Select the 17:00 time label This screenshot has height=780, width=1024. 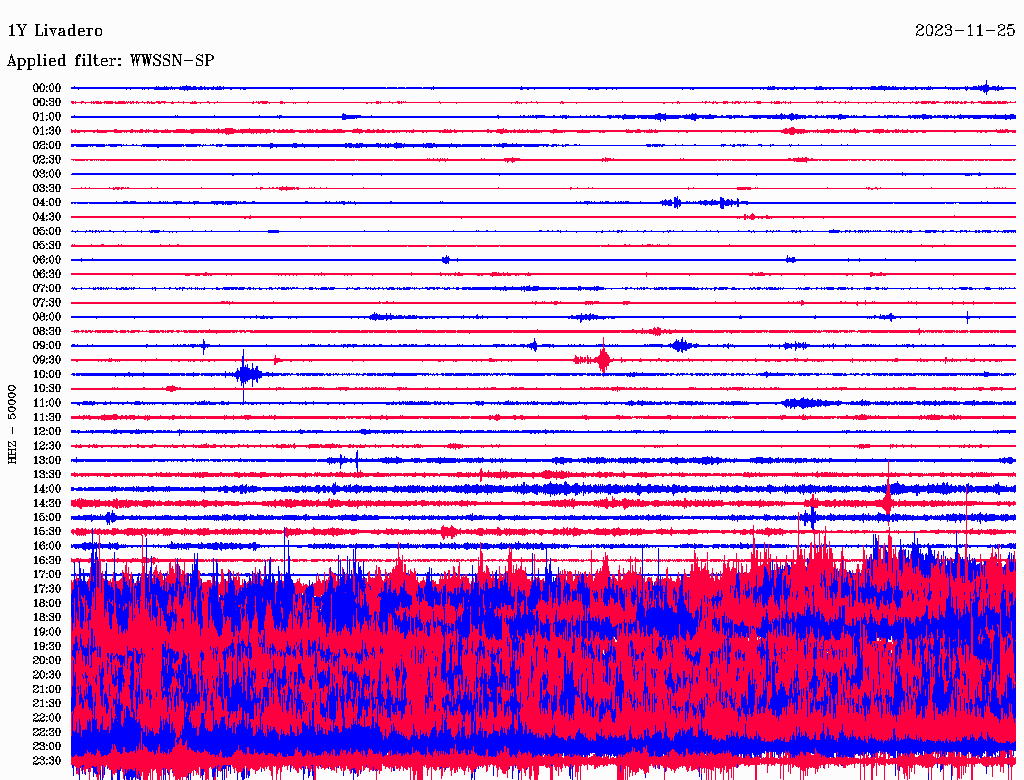pyautogui.click(x=46, y=574)
